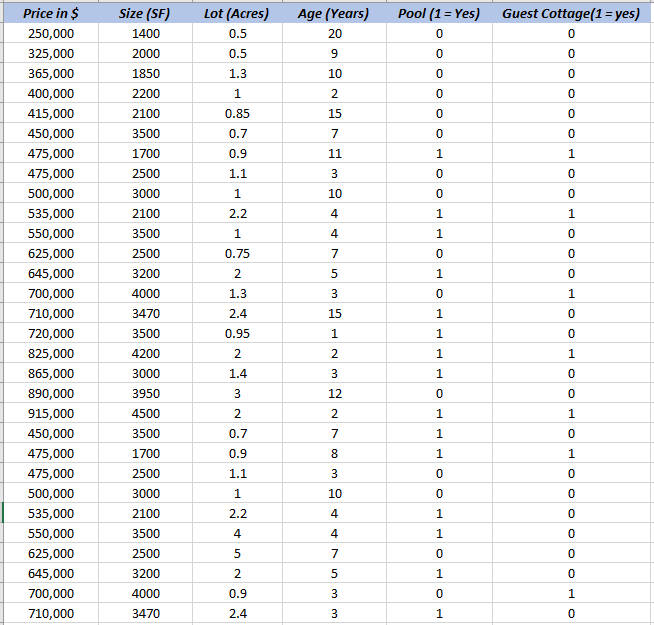Select the guest cottage cell in 865,000 row
Image resolution: width=654 pixels, height=625 pixels.
(x=571, y=373)
